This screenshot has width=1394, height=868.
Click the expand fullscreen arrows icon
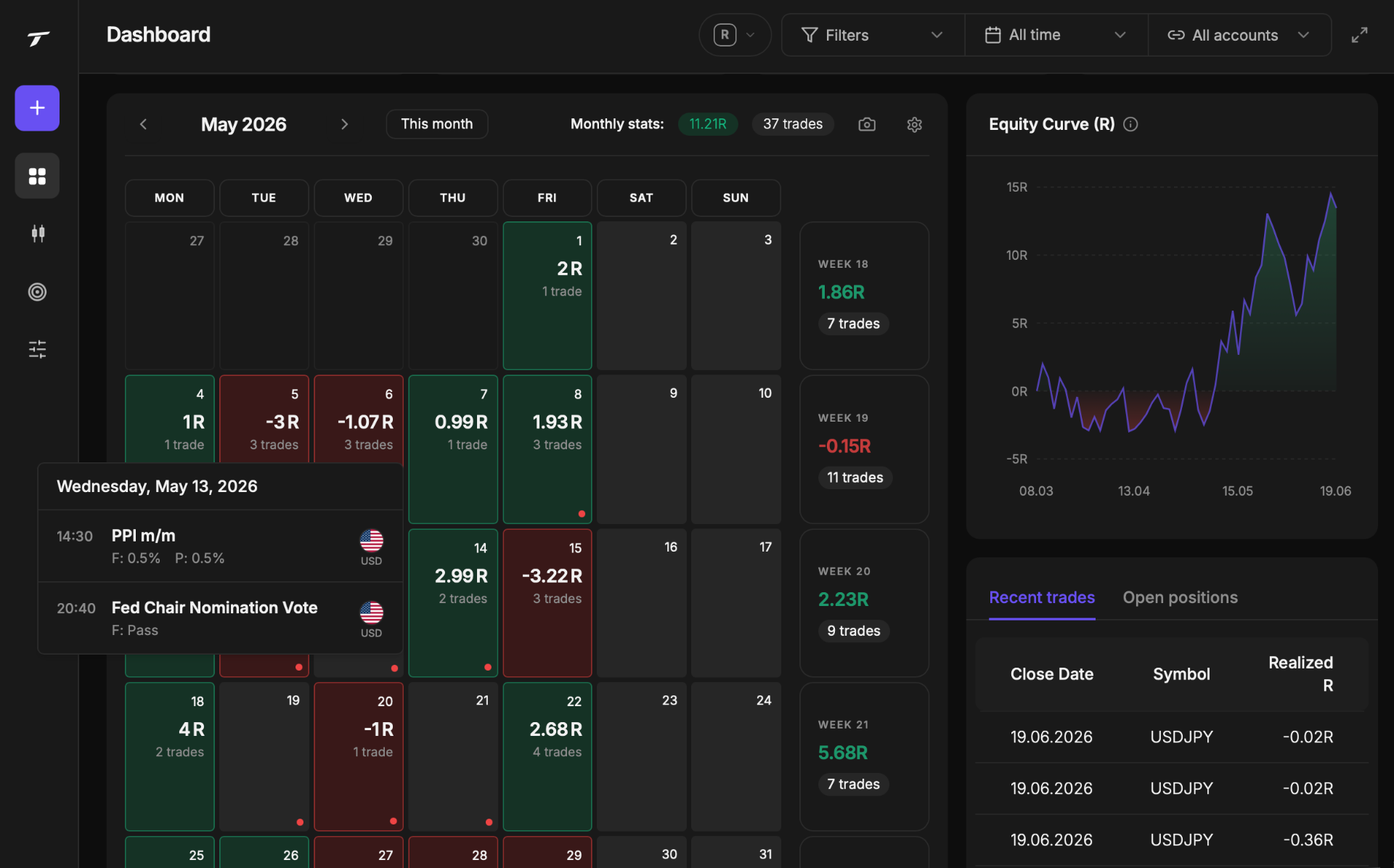point(1359,35)
